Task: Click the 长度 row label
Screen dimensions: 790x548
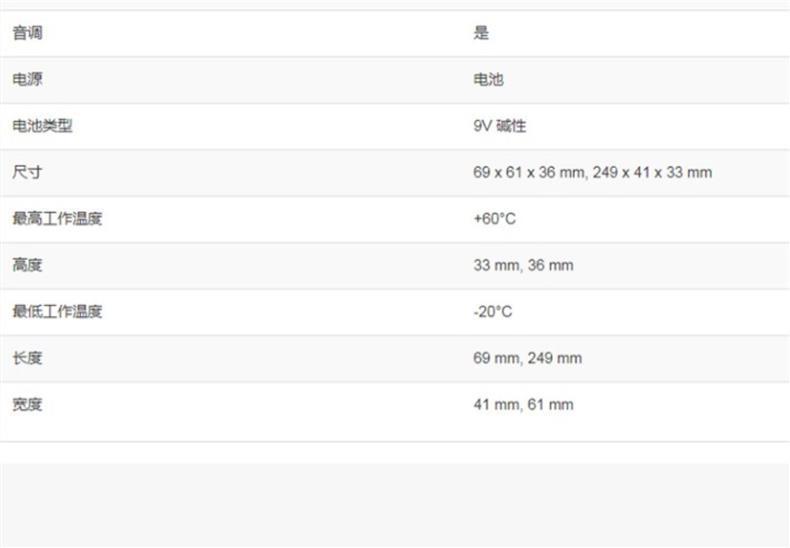Action: click(27, 358)
